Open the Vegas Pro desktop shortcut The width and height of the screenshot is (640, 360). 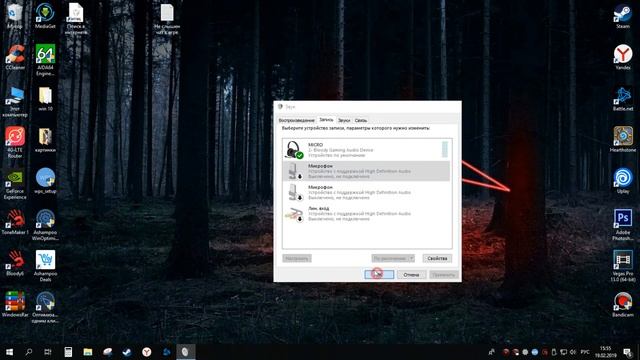[x=623, y=266]
